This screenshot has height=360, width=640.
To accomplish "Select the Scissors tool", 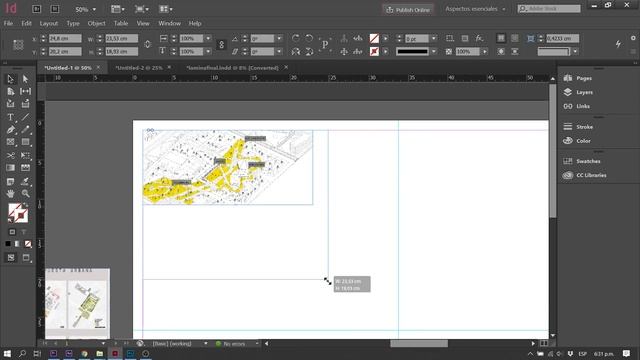I will point(10,156).
